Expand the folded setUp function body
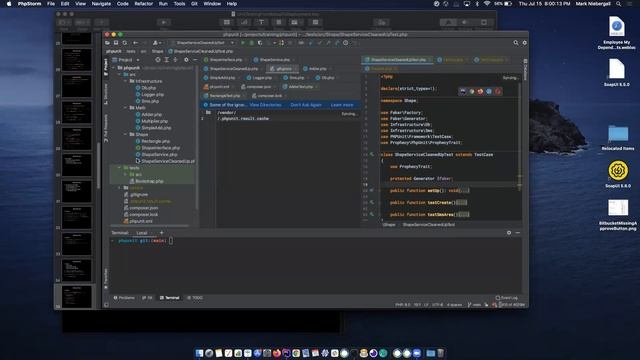640x360 pixels. tap(464, 191)
